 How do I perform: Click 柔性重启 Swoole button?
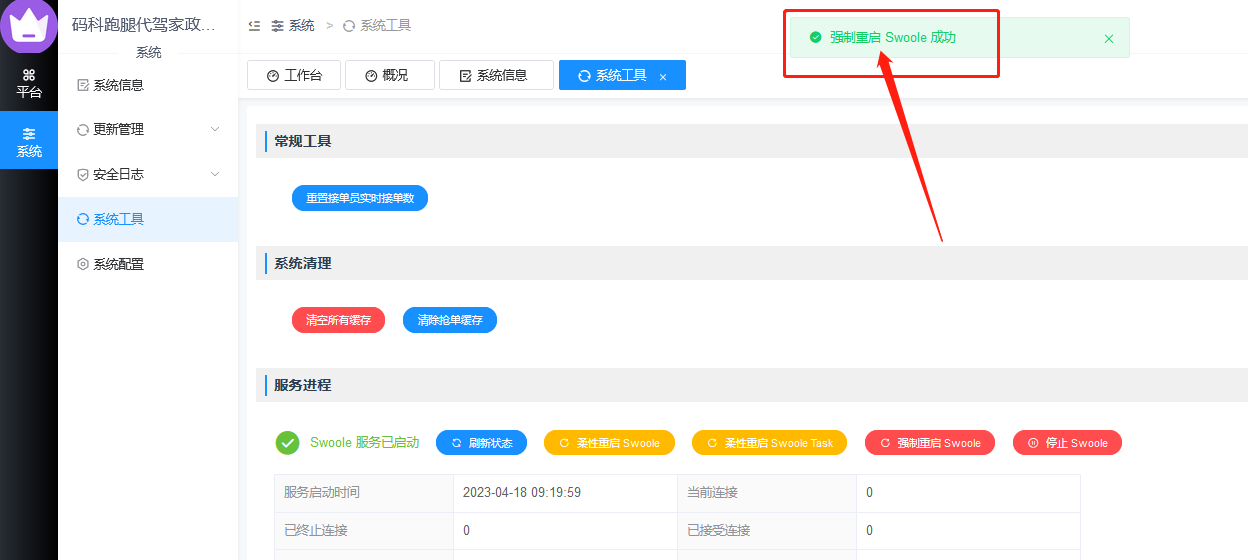pos(609,442)
